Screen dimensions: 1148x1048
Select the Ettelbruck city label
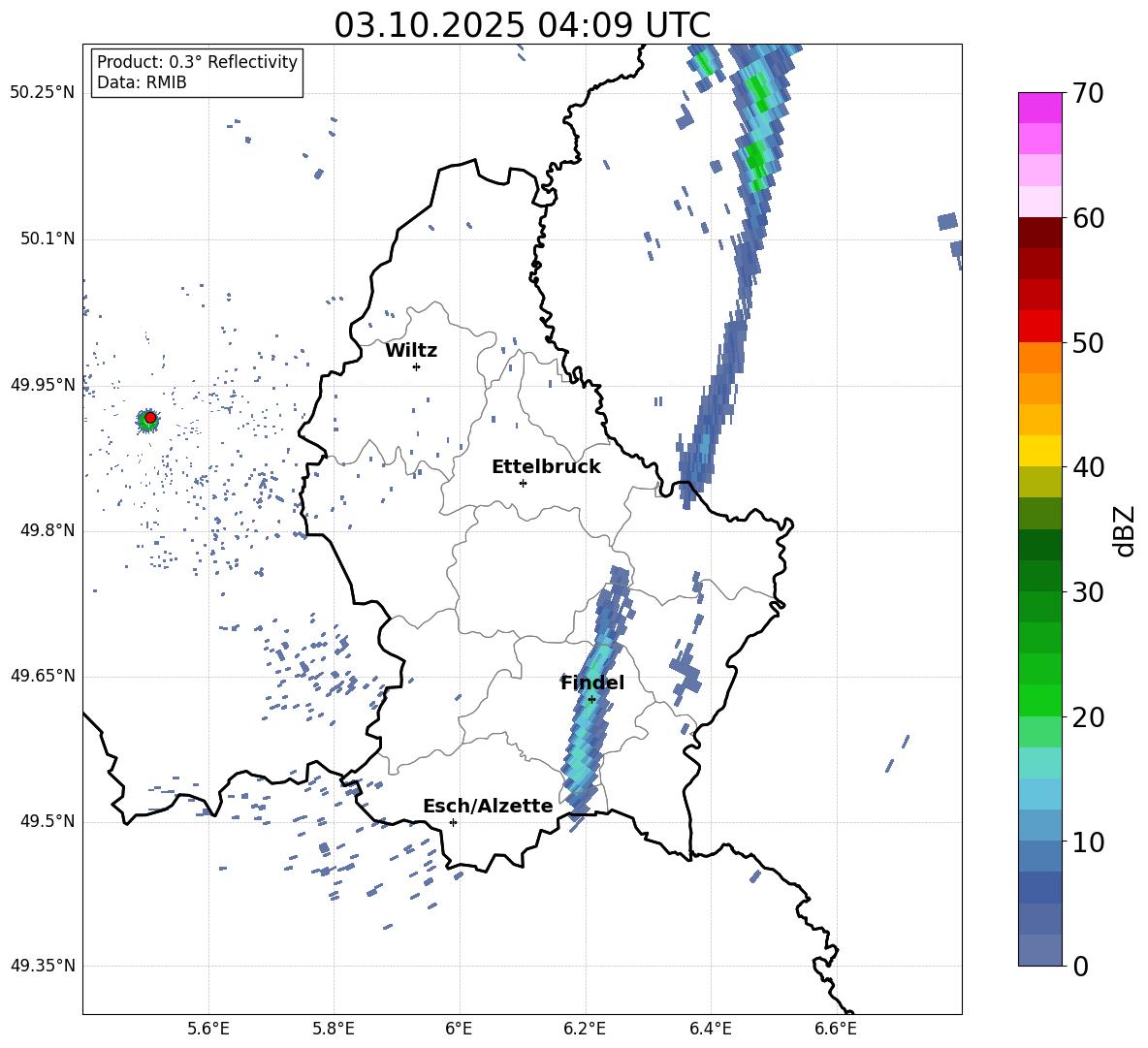click(546, 467)
